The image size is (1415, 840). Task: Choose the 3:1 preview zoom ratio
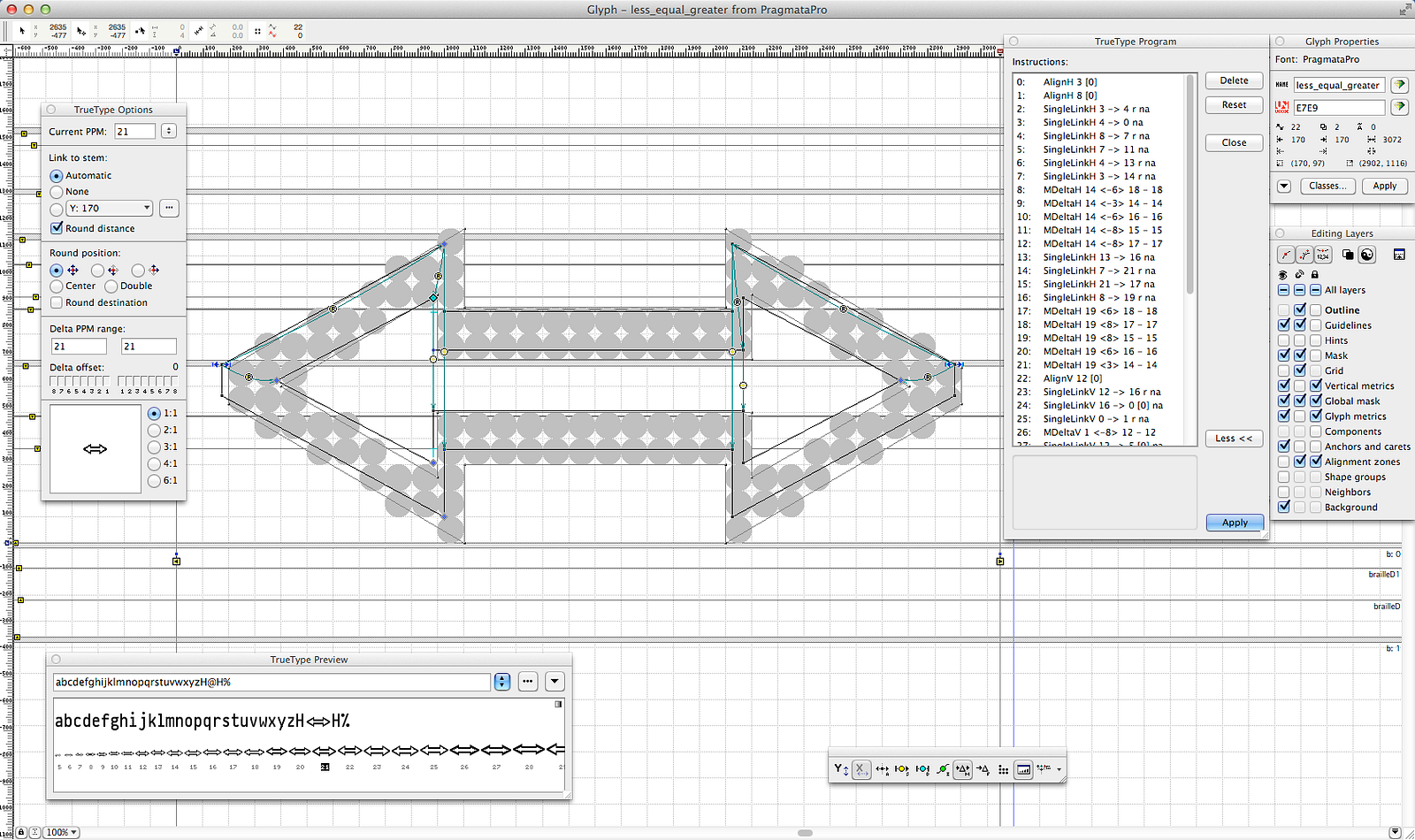coord(155,447)
